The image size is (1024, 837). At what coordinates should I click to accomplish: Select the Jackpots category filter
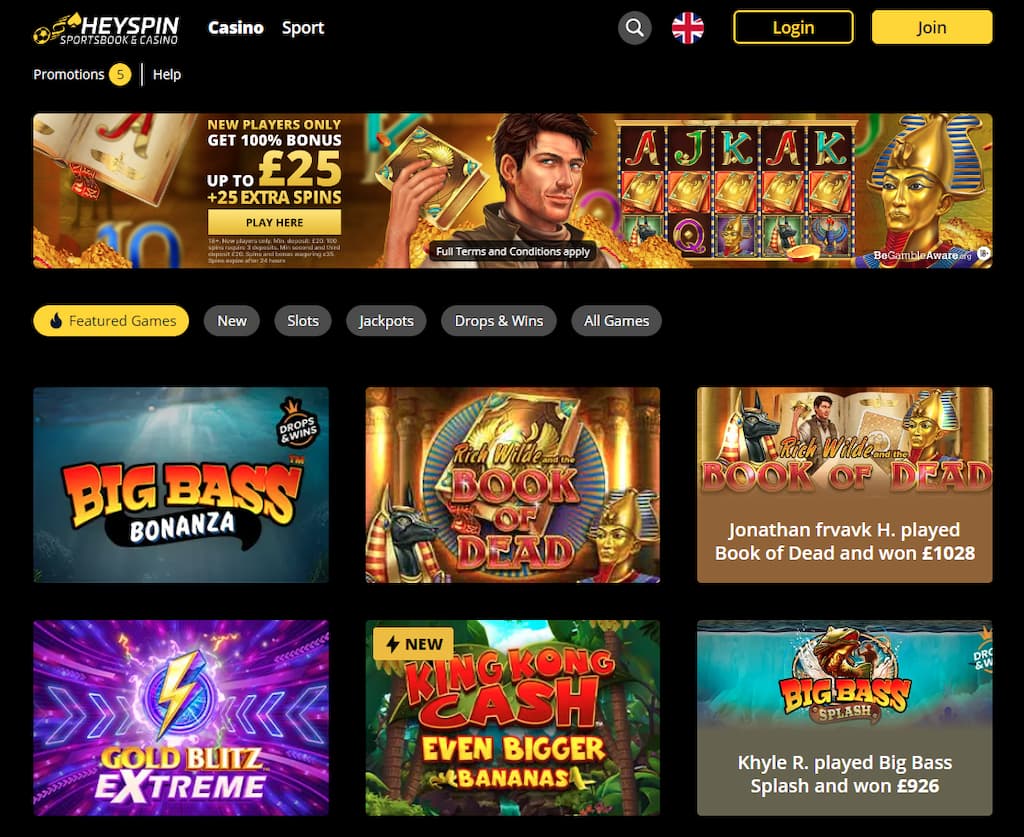386,321
